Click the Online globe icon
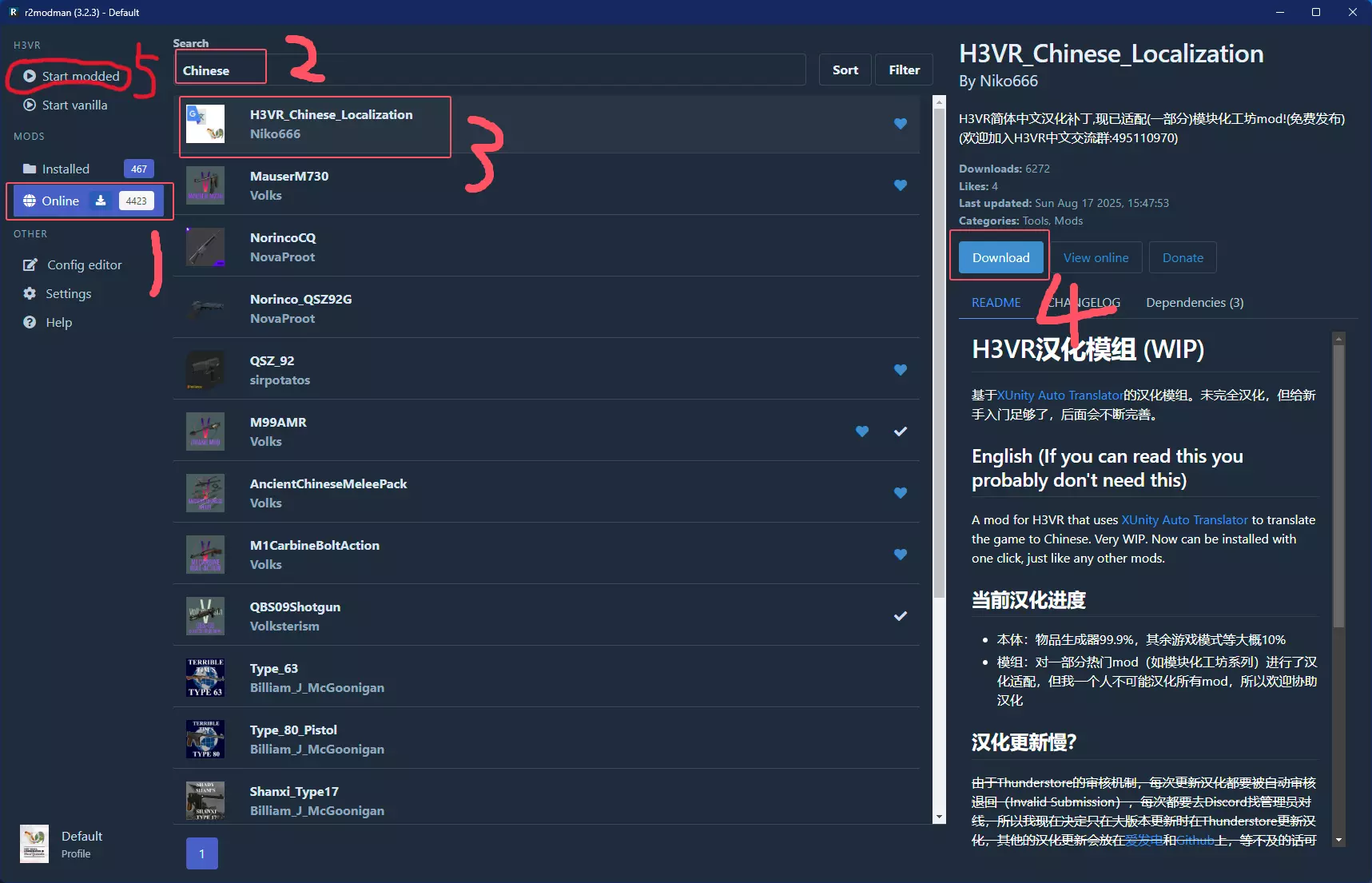Image resolution: width=1372 pixels, height=883 pixels. [30, 201]
